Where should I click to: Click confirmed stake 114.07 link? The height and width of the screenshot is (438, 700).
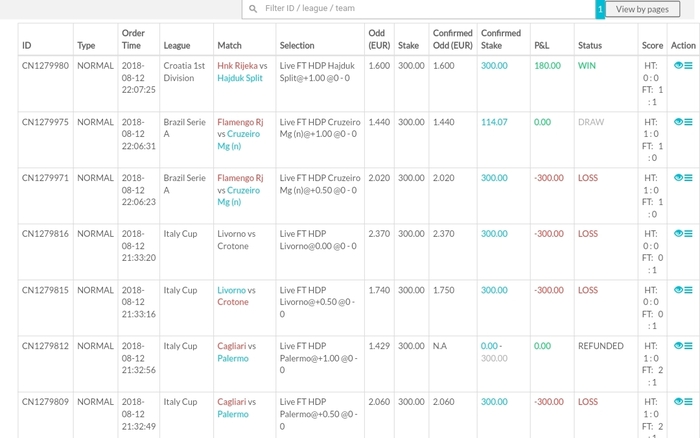point(494,122)
